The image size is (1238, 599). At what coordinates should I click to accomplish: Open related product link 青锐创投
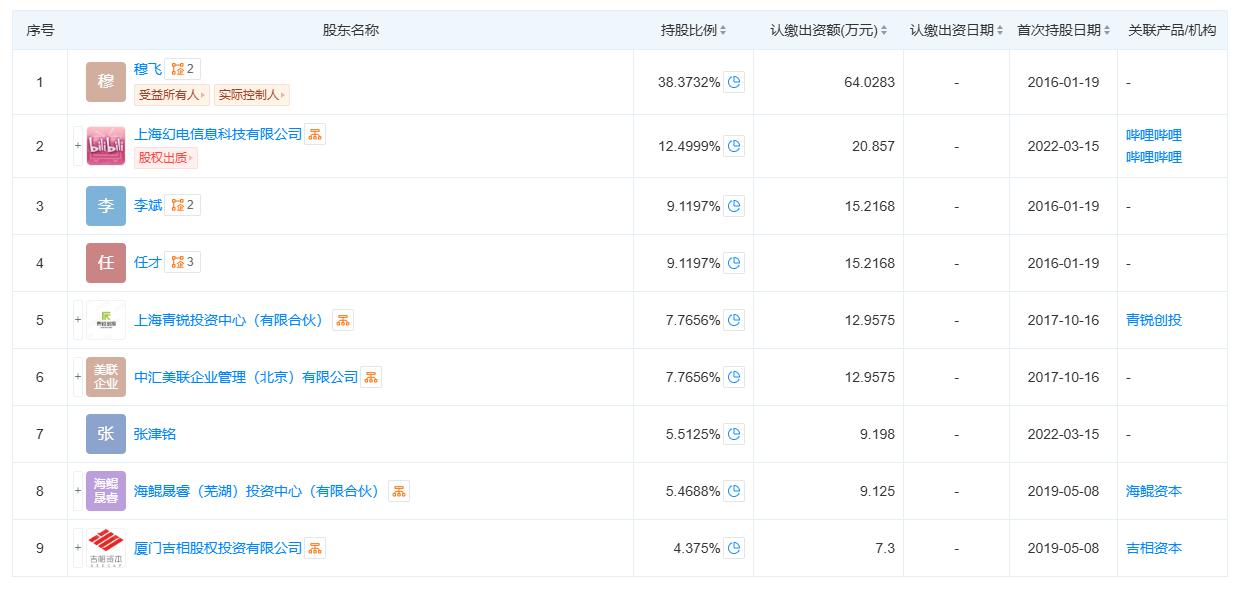pyautogui.click(x=1154, y=320)
